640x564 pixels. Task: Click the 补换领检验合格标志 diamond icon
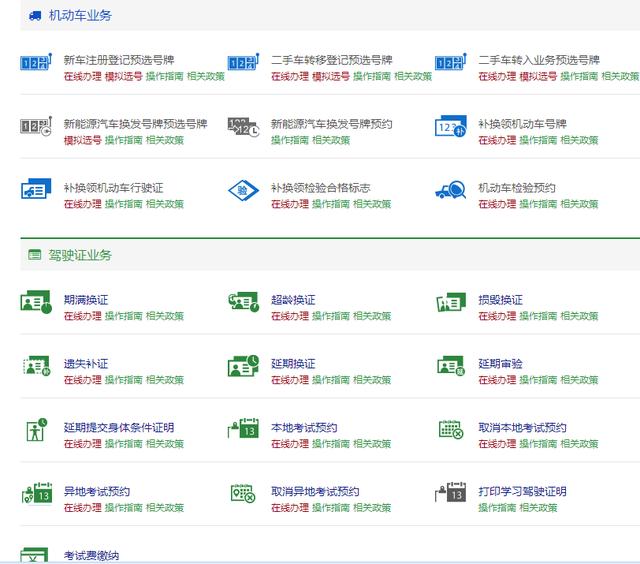pyautogui.click(x=243, y=190)
